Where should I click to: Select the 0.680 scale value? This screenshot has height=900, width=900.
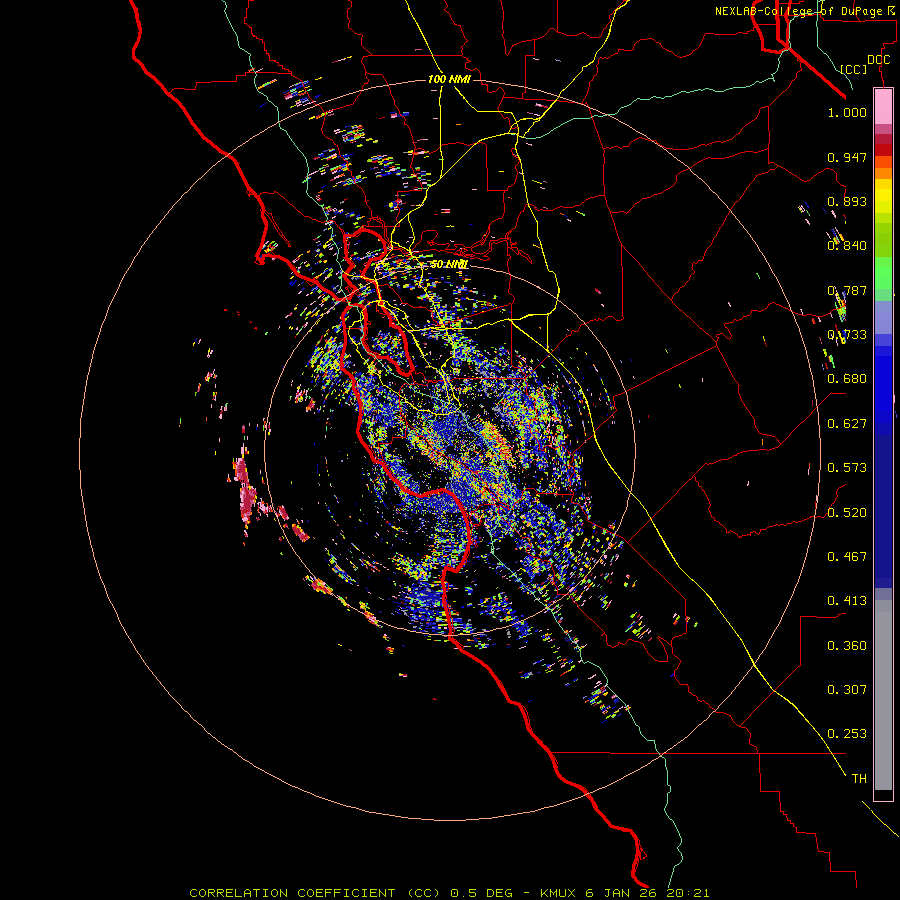(x=847, y=379)
